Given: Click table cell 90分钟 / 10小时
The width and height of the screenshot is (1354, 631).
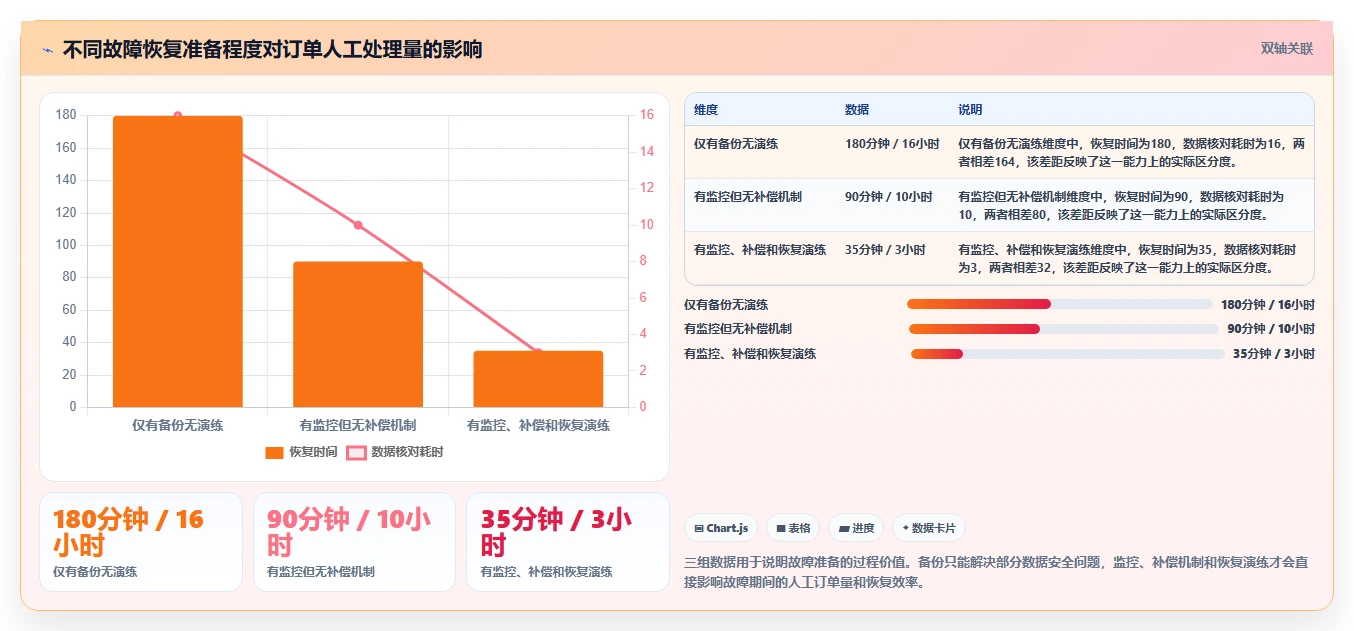Looking at the screenshot, I should pyautogui.click(x=888, y=197).
